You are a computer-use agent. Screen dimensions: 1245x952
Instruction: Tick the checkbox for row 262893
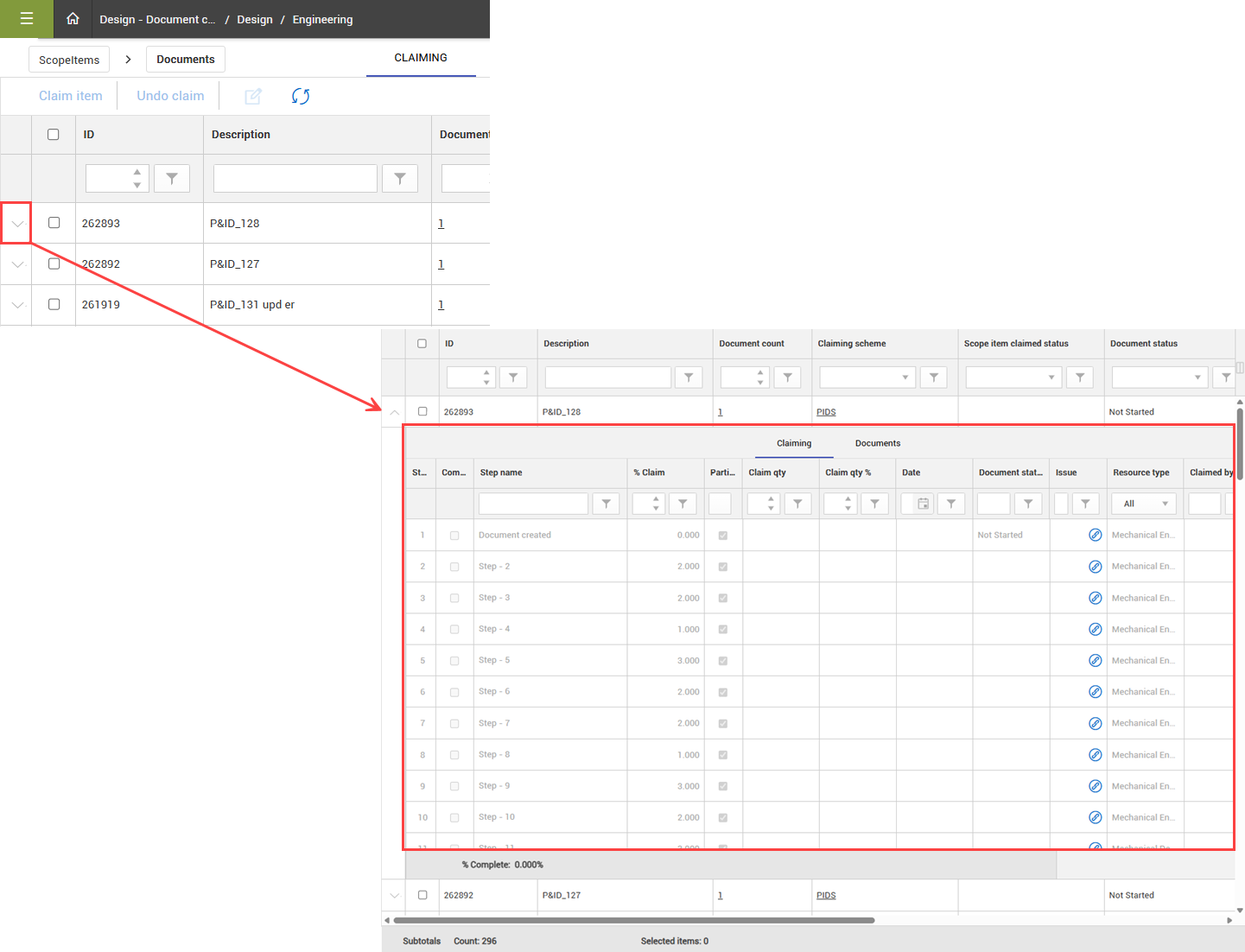54,223
